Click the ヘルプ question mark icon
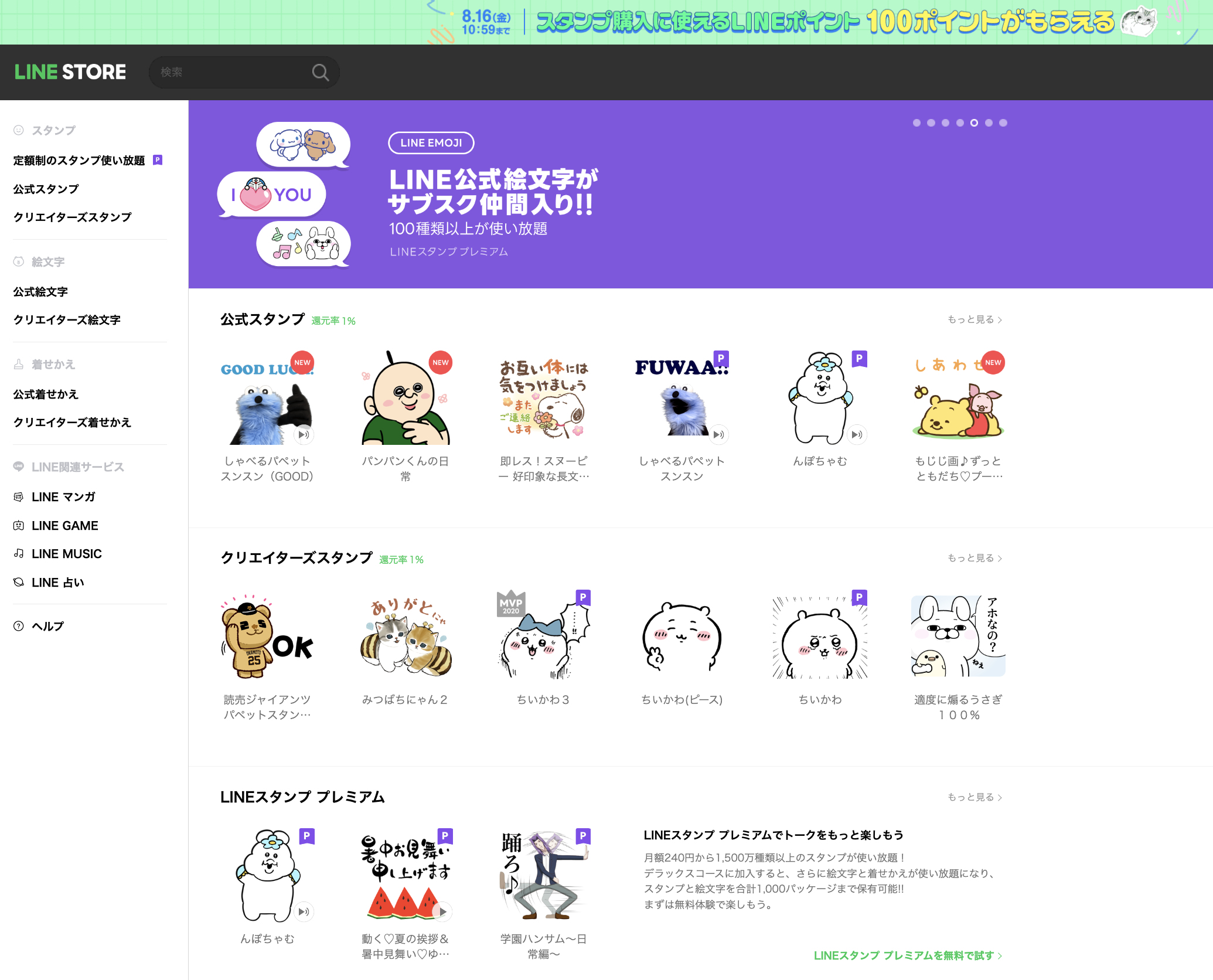Image resolution: width=1213 pixels, height=980 pixels. 19,626
